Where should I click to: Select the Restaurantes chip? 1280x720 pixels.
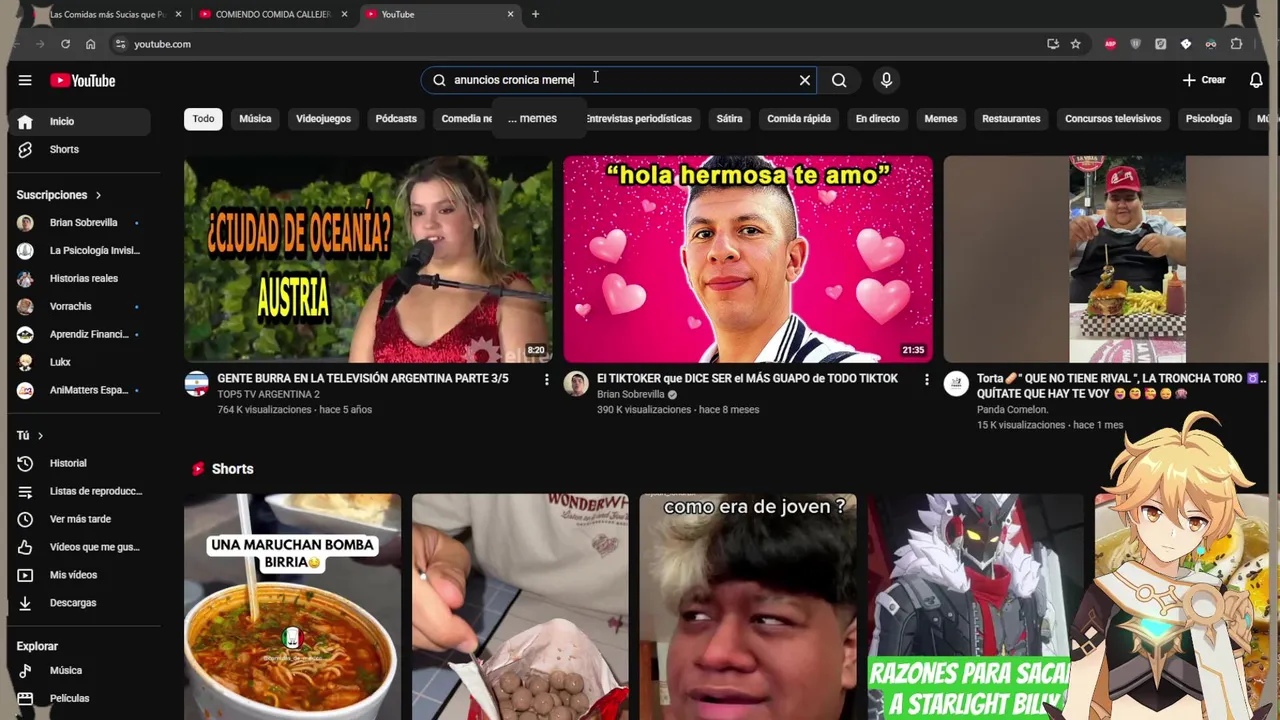click(1011, 119)
